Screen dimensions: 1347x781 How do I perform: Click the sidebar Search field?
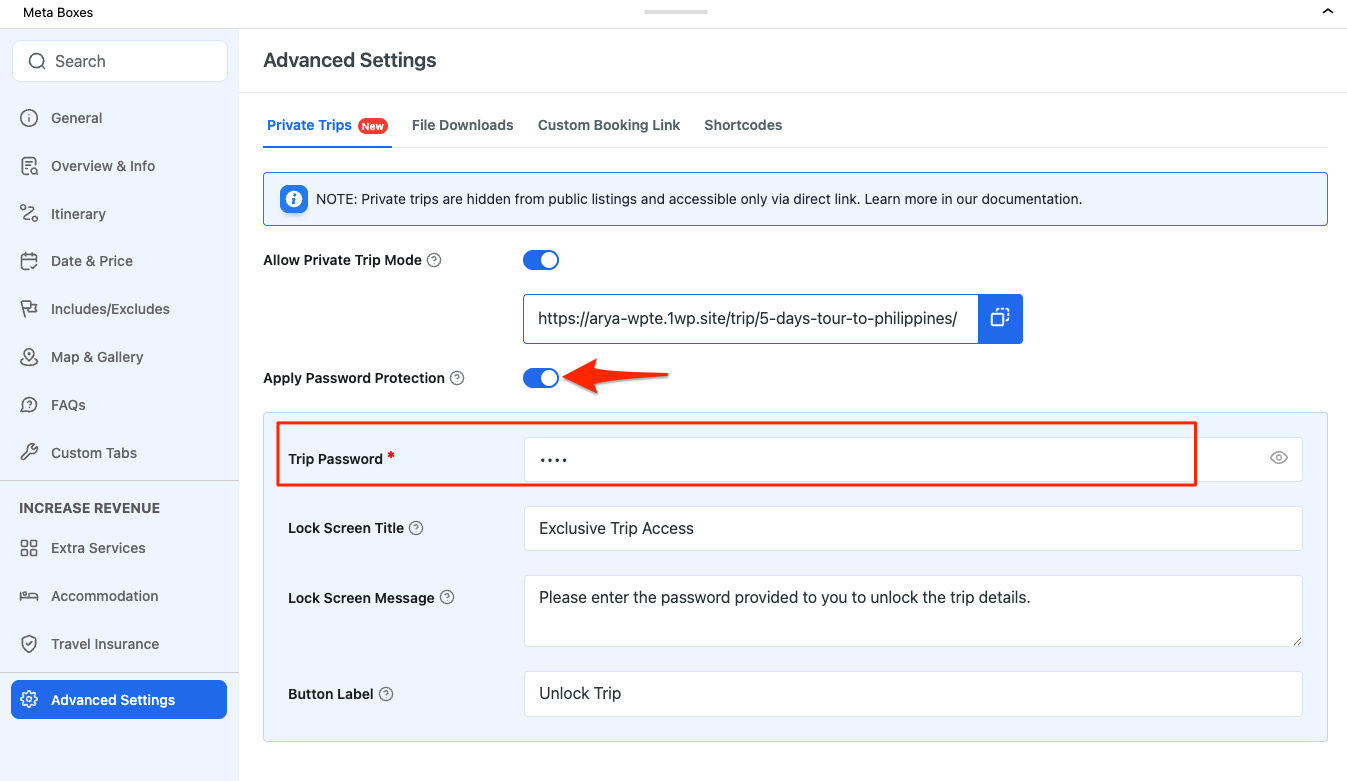coord(120,61)
